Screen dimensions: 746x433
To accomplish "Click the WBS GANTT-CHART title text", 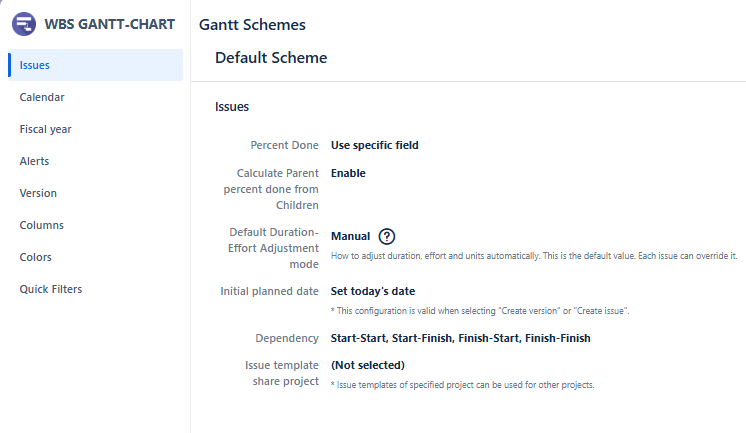I will [x=109, y=24].
